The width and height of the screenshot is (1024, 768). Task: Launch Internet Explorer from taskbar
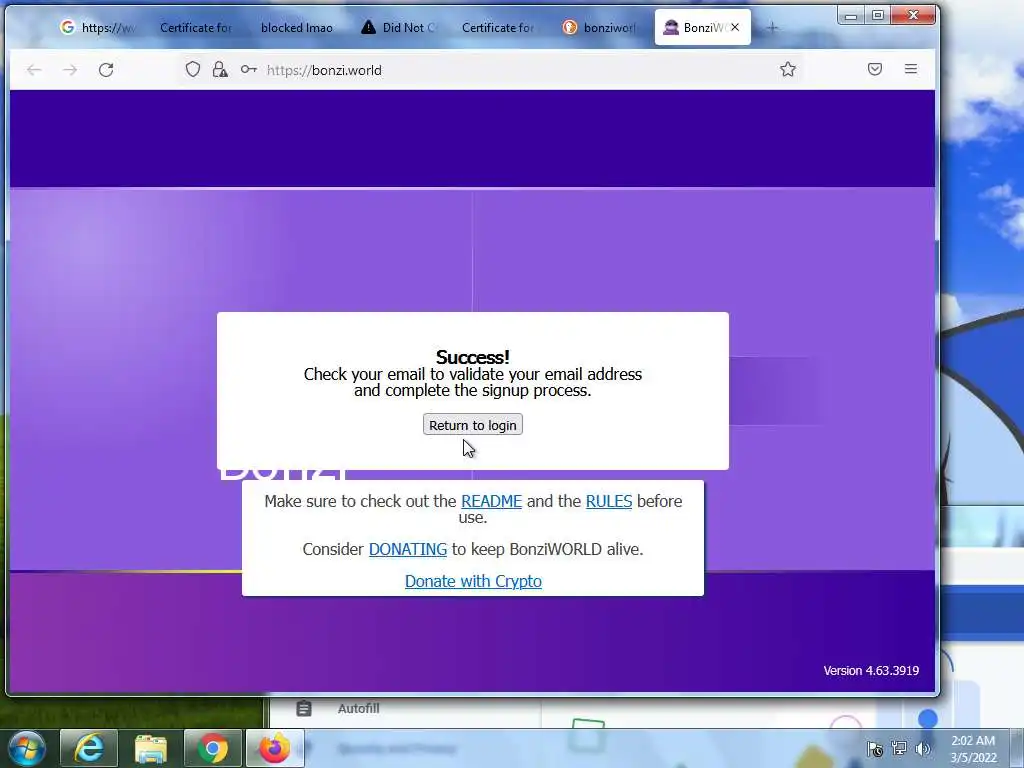pyautogui.click(x=89, y=748)
